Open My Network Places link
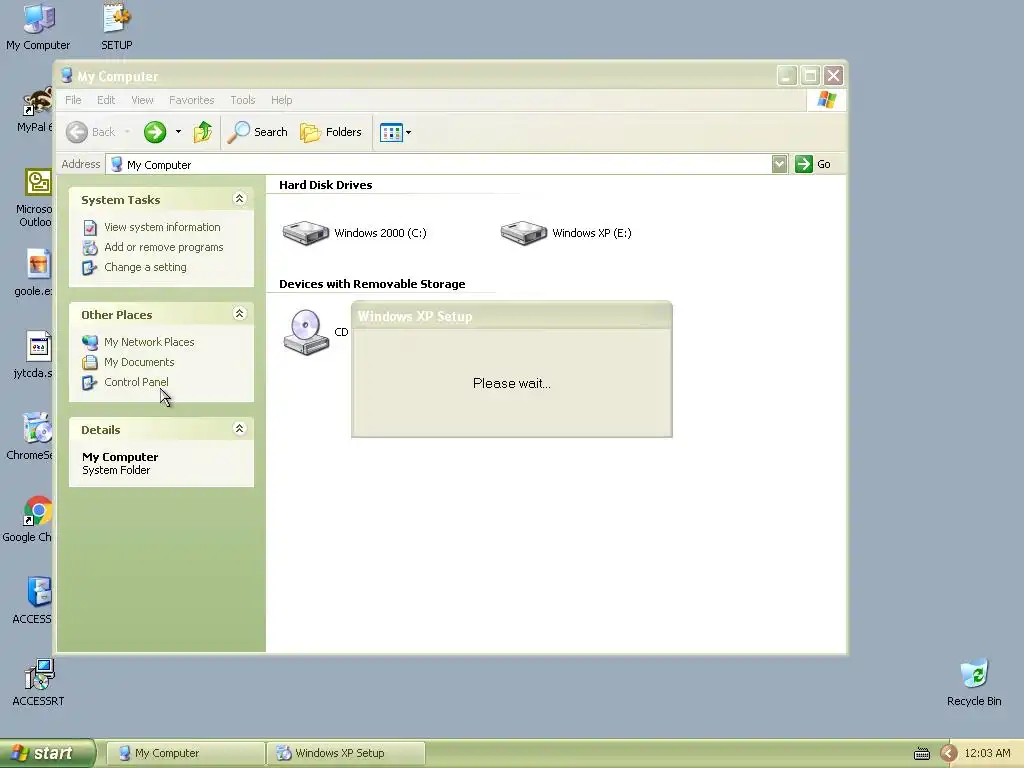Image resolution: width=1024 pixels, height=768 pixels. click(x=149, y=342)
